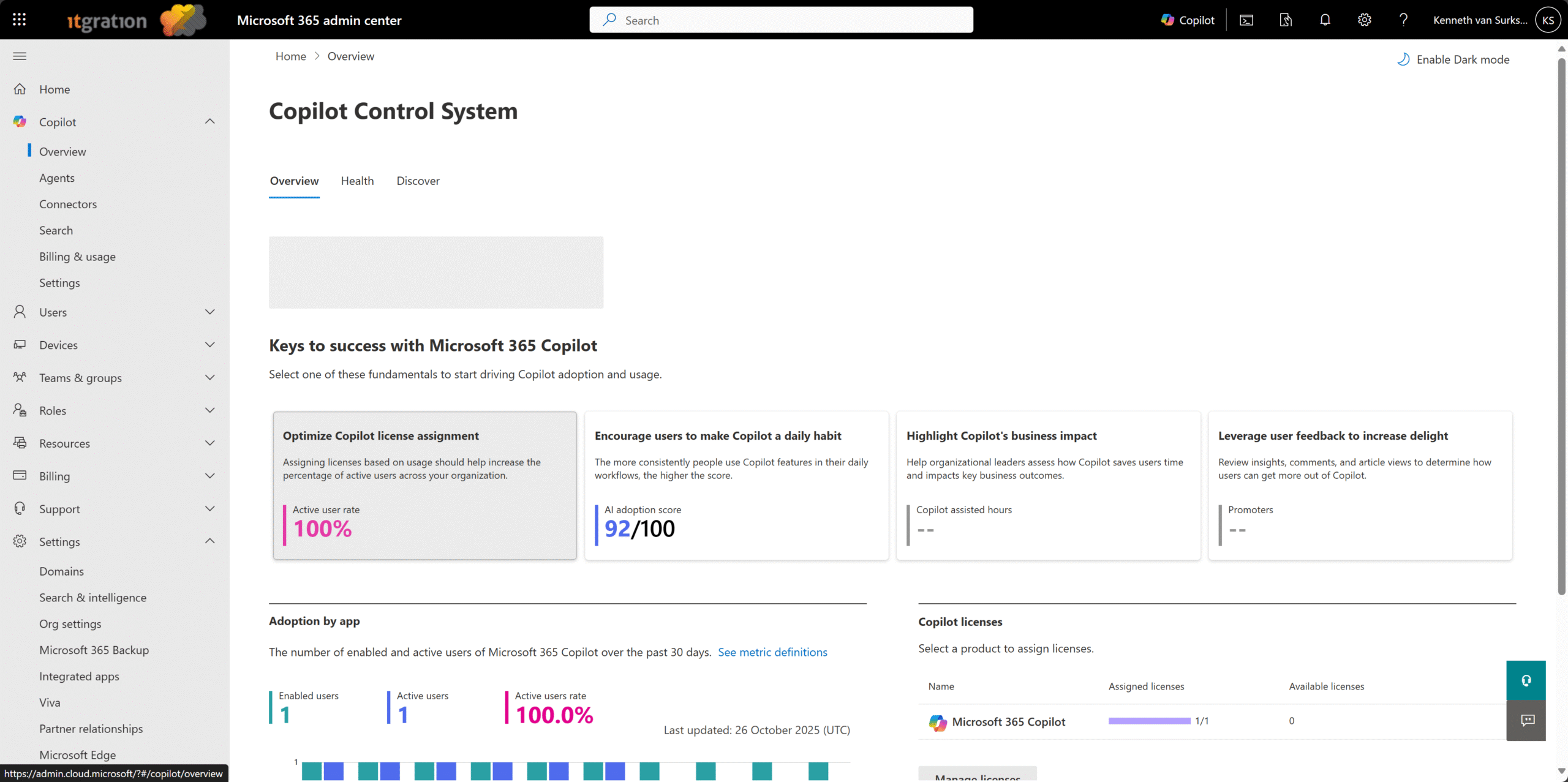Collapse the Copilot navigation section

[x=209, y=122]
